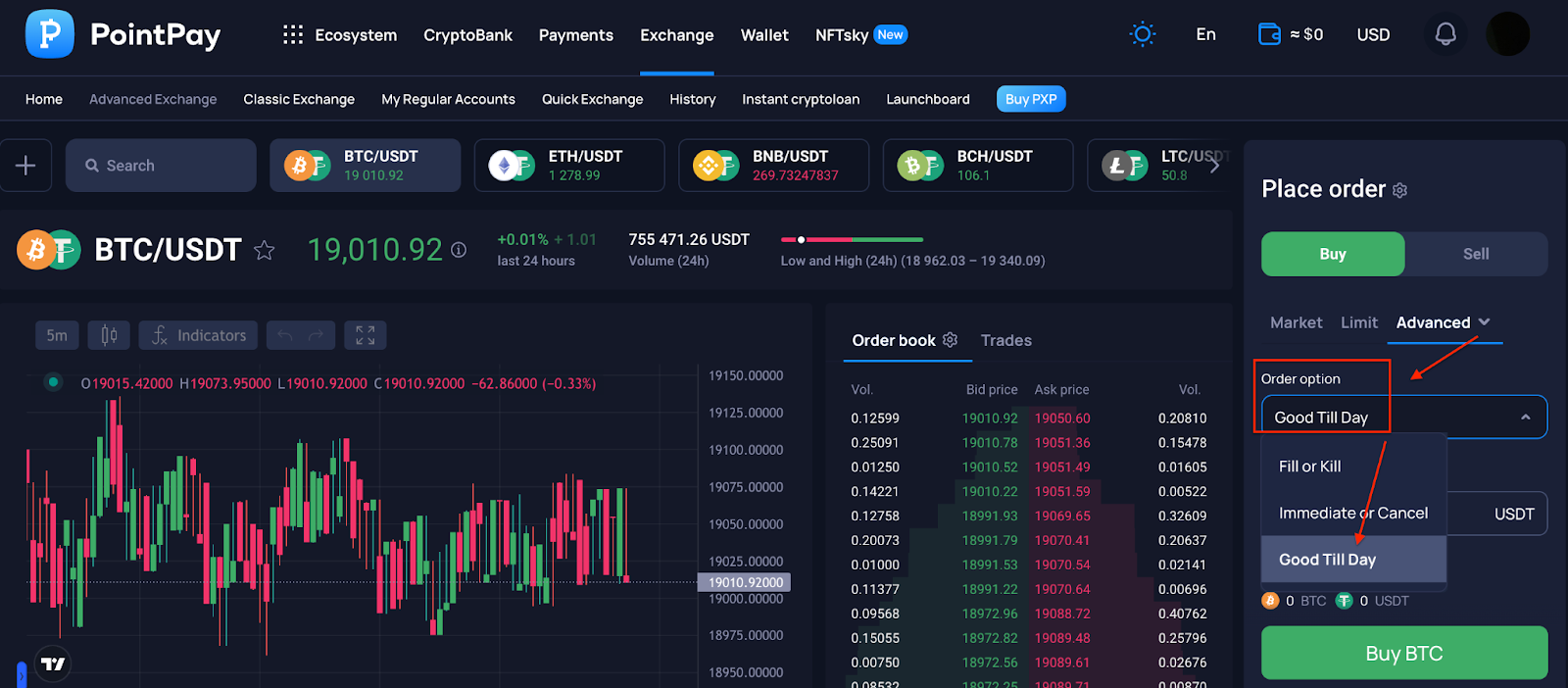Click the Low and High 24h range indicator
The width and height of the screenshot is (1568, 688).
click(x=852, y=239)
